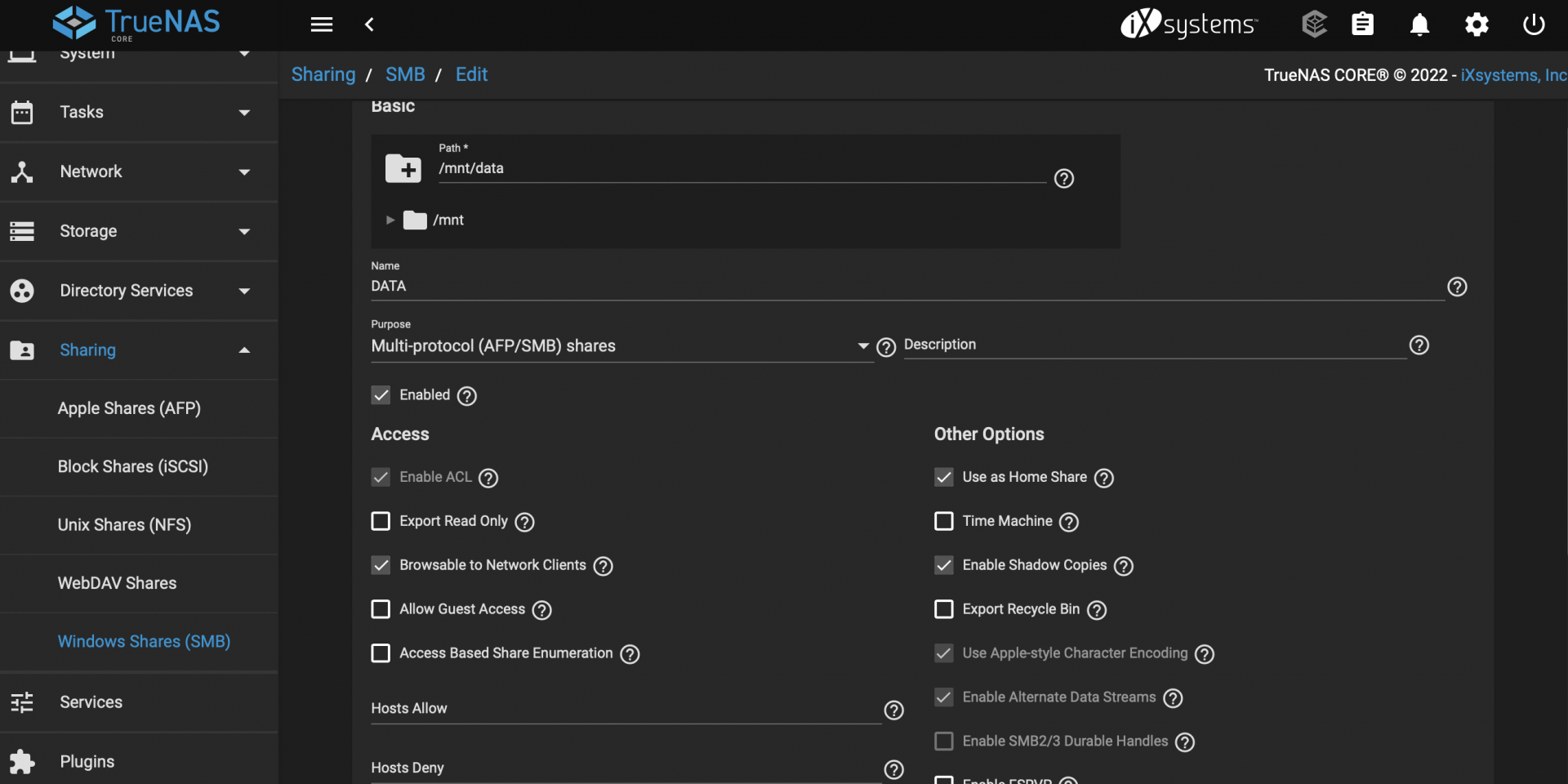Expand the Network sidebar section
Image resolution: width=1568 pixels, height=784 pixels.
pos(139,172)
